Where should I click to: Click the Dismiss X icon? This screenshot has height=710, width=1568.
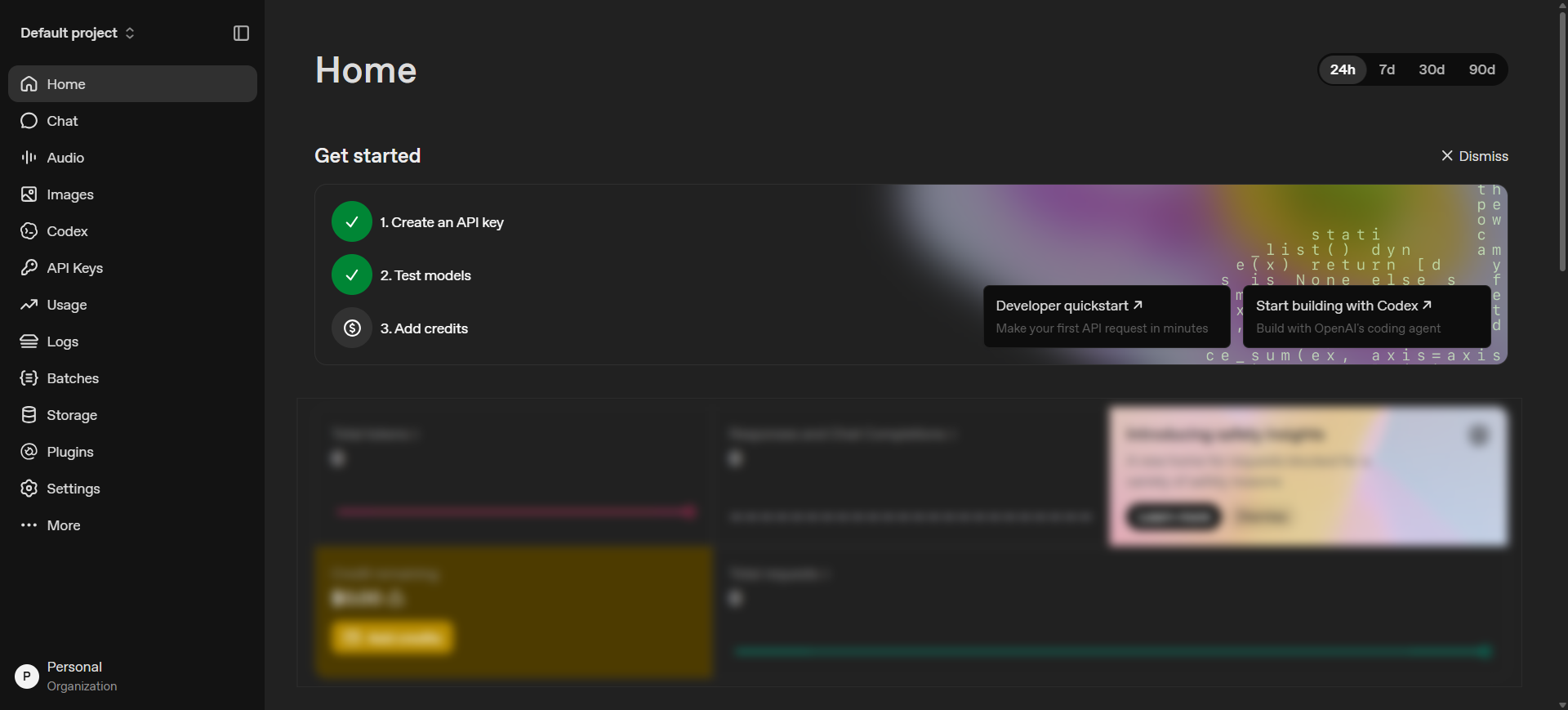coord(1447,155)
